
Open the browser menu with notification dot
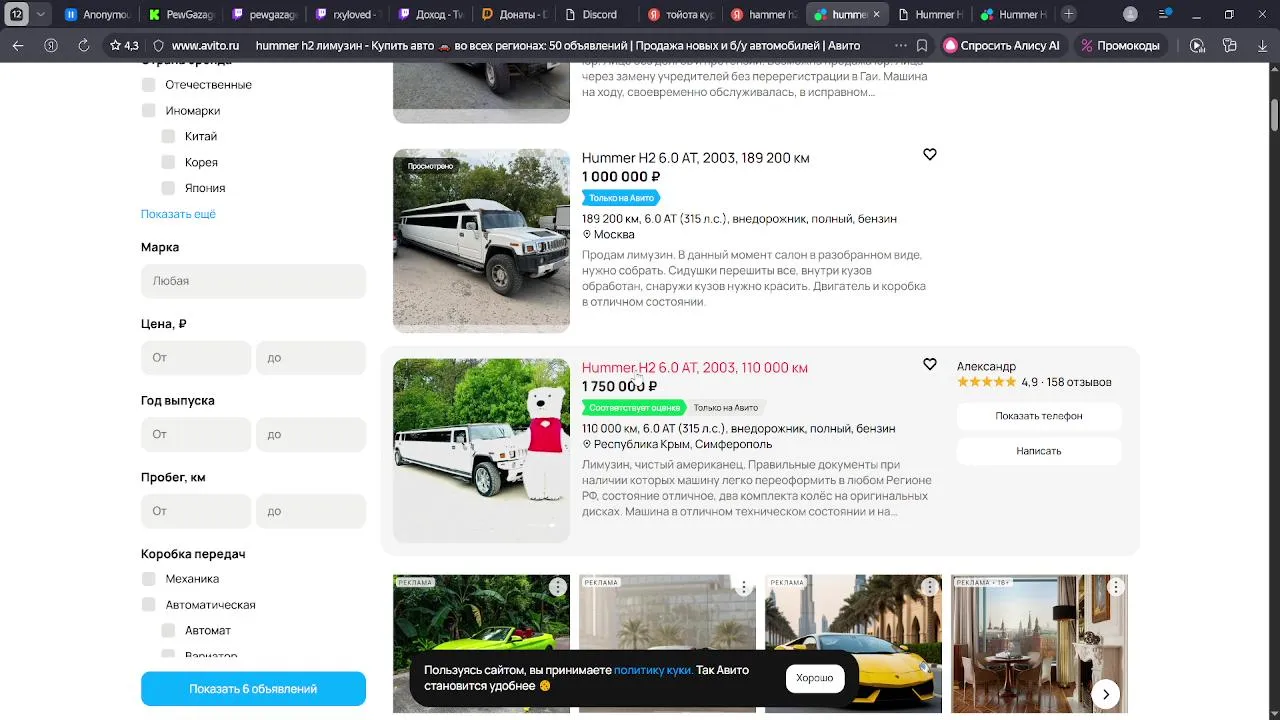pos(1166,14)
